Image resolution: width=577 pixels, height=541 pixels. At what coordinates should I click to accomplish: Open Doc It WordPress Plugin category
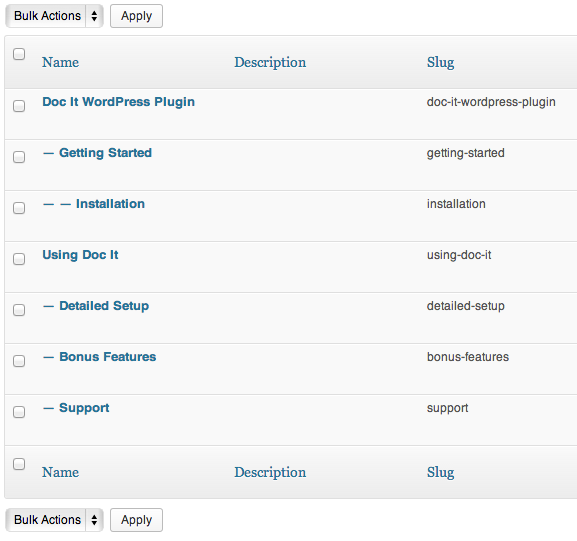pos(118,102)
